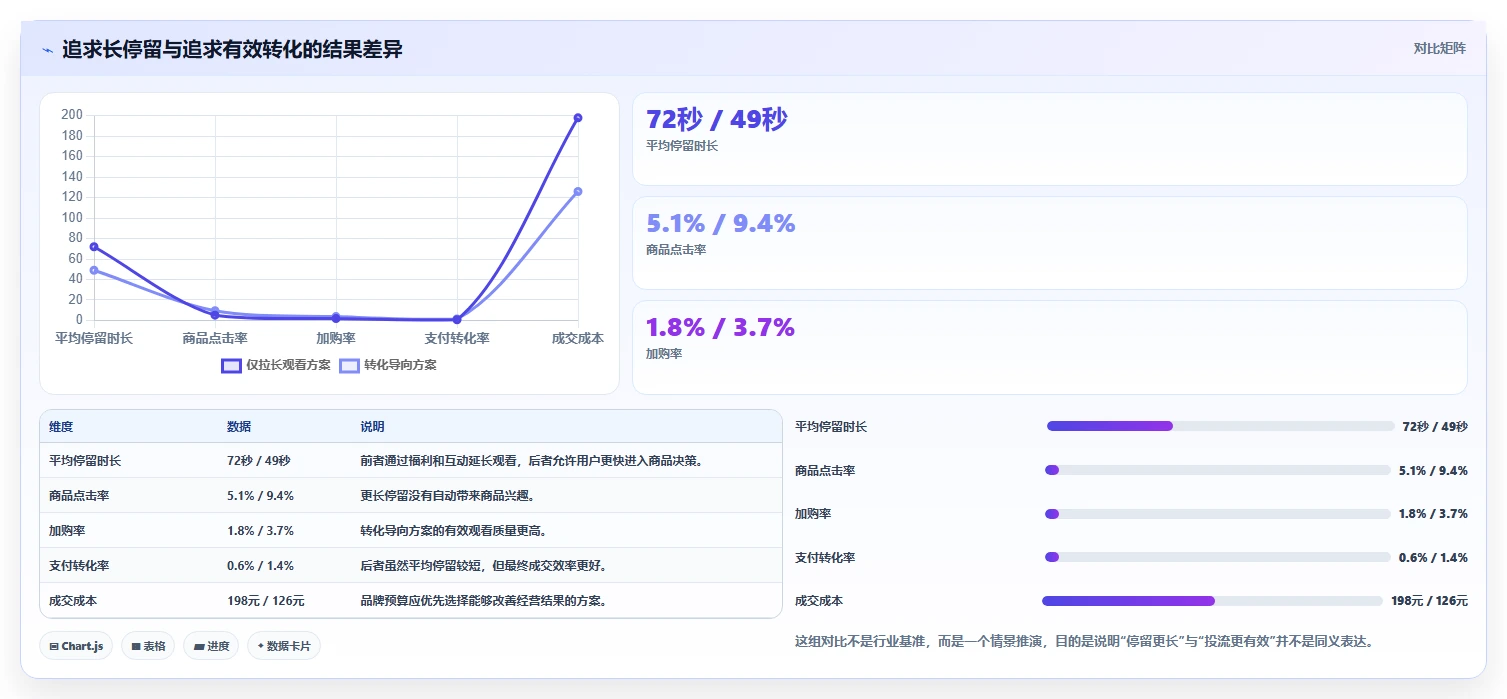The width and height of the screenshot is (1507, 699).
Task: Click the panel title 追求长停留与追求有效转化的结果差异
Action: 232,50
